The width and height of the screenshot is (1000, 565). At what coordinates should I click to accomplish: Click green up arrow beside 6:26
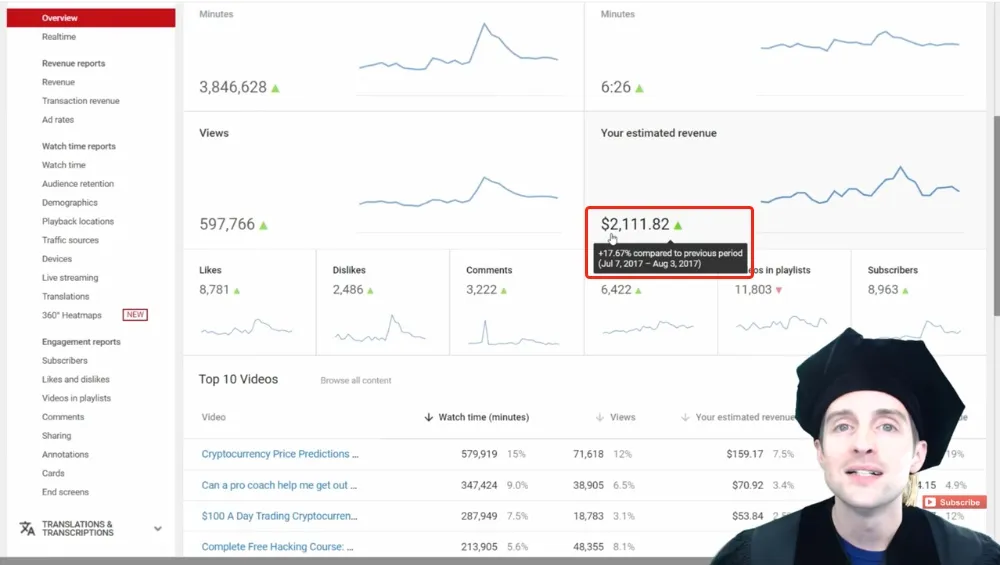tap(639, 88)
